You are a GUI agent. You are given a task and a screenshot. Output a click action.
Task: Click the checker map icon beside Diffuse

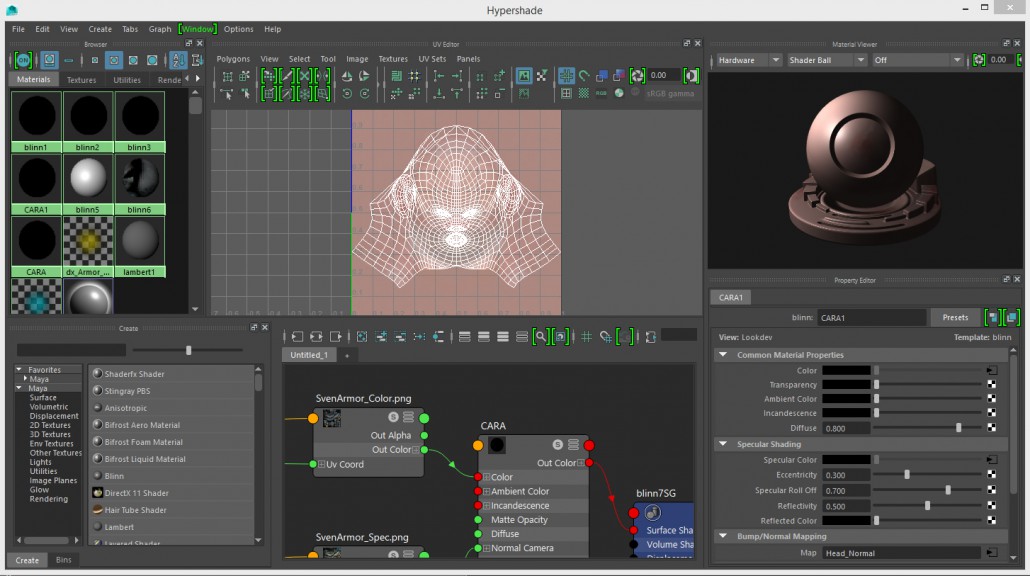(992, 428)
